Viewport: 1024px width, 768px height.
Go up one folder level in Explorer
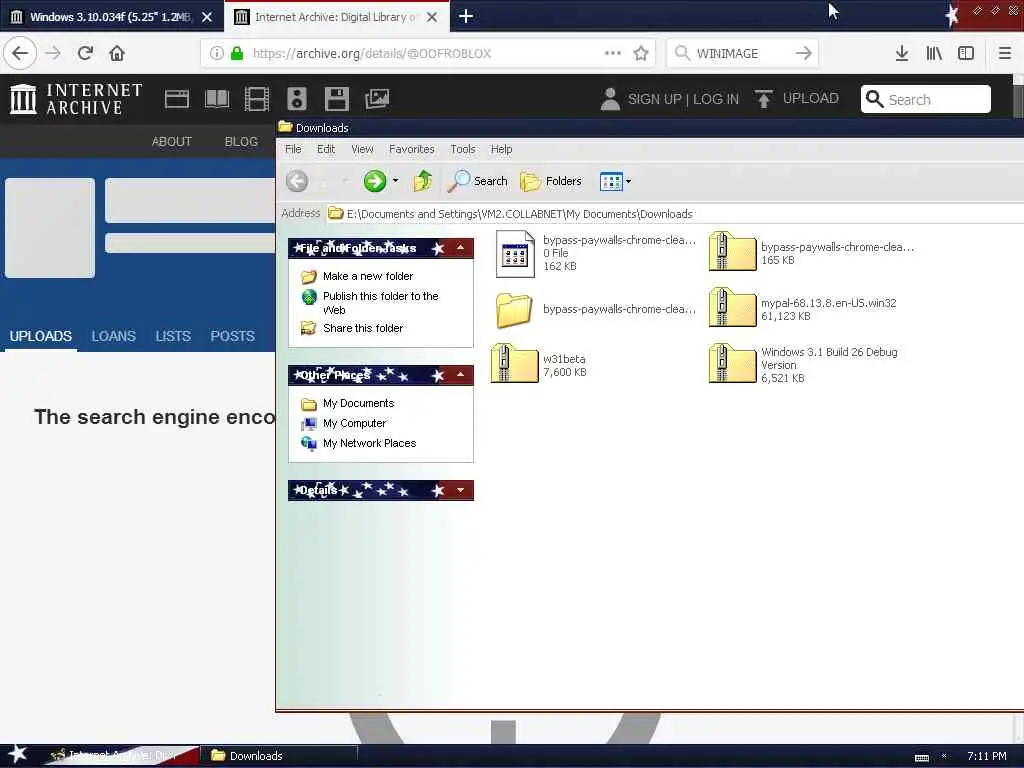pos(423,181)
